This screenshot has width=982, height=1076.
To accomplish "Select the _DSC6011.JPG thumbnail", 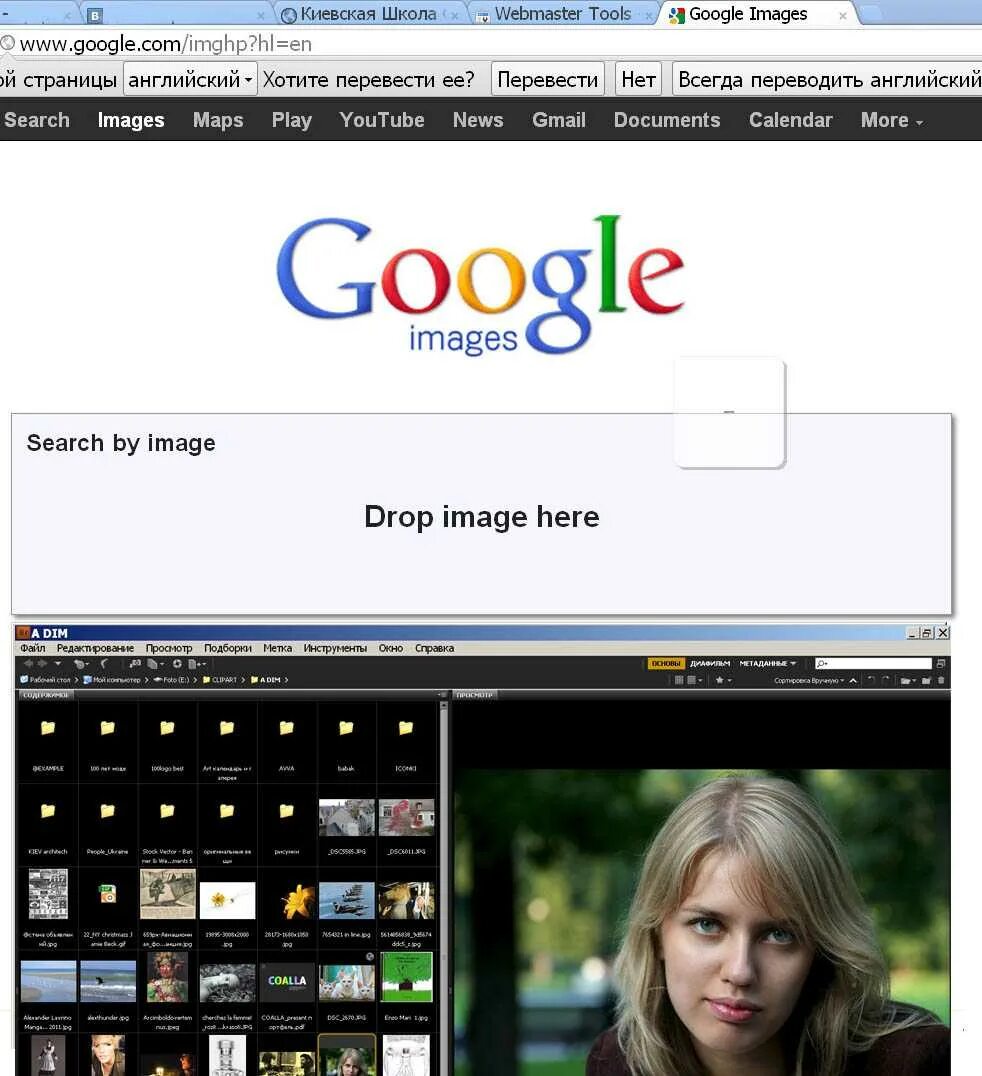I will coord(406,817).
